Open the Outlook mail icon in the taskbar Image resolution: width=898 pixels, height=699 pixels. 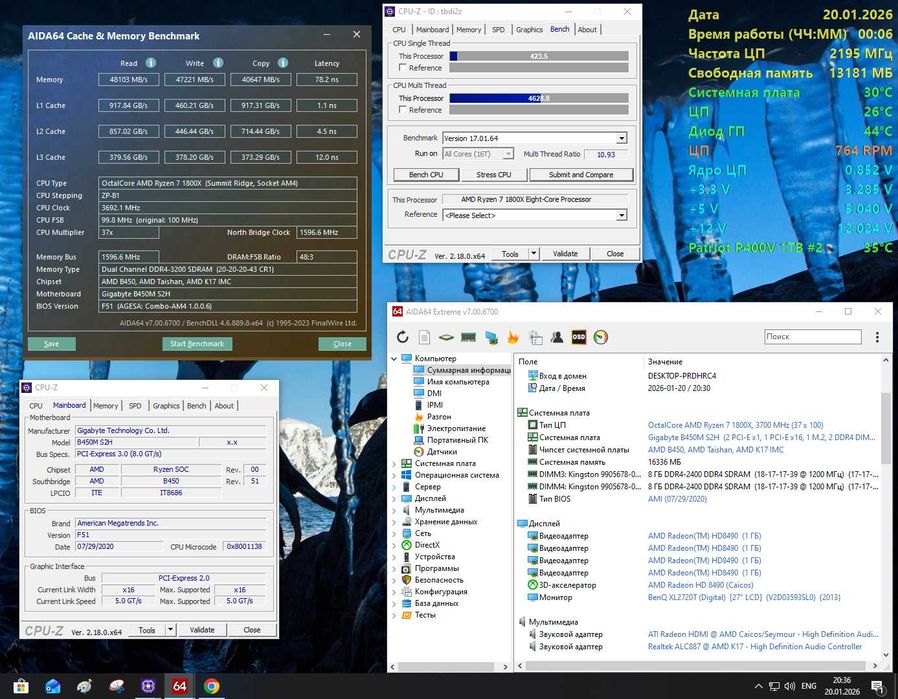point(53,686)
